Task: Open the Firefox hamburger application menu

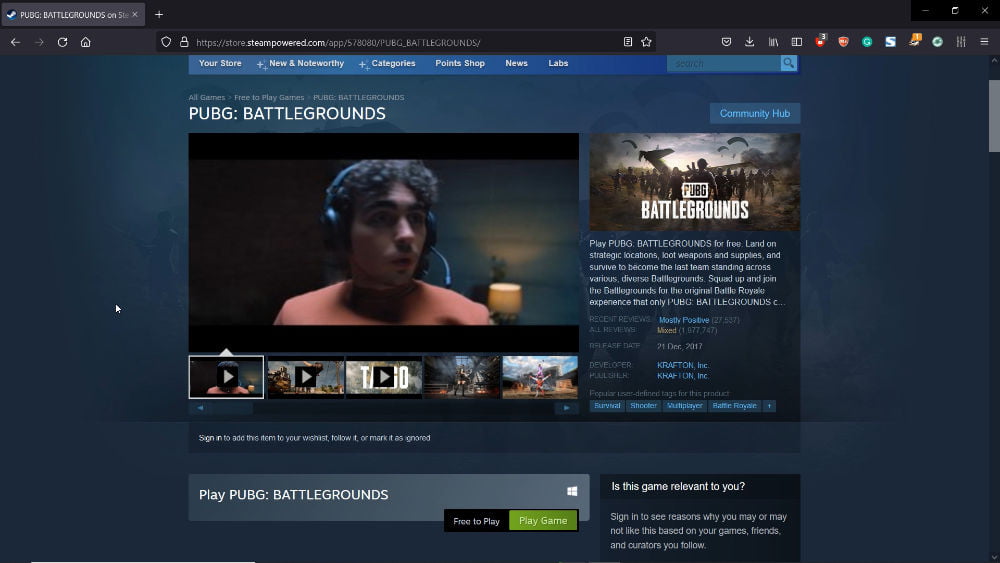Action: coord(984,42)
